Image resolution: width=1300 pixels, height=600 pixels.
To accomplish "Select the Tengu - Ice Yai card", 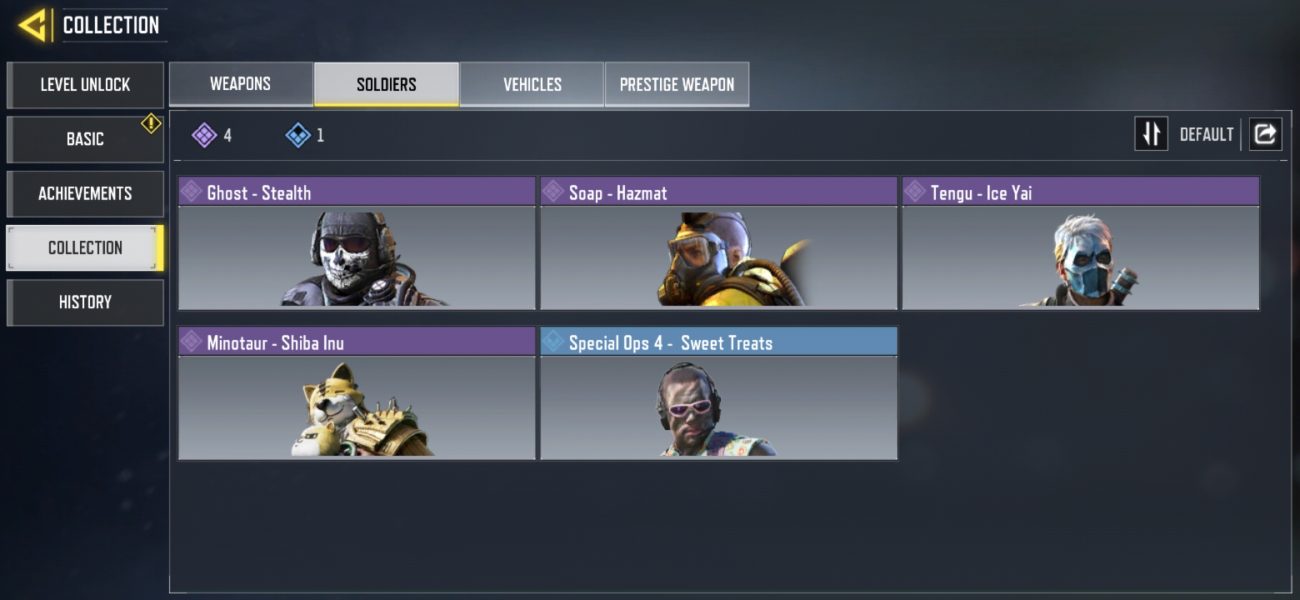I will (1081, 243).
